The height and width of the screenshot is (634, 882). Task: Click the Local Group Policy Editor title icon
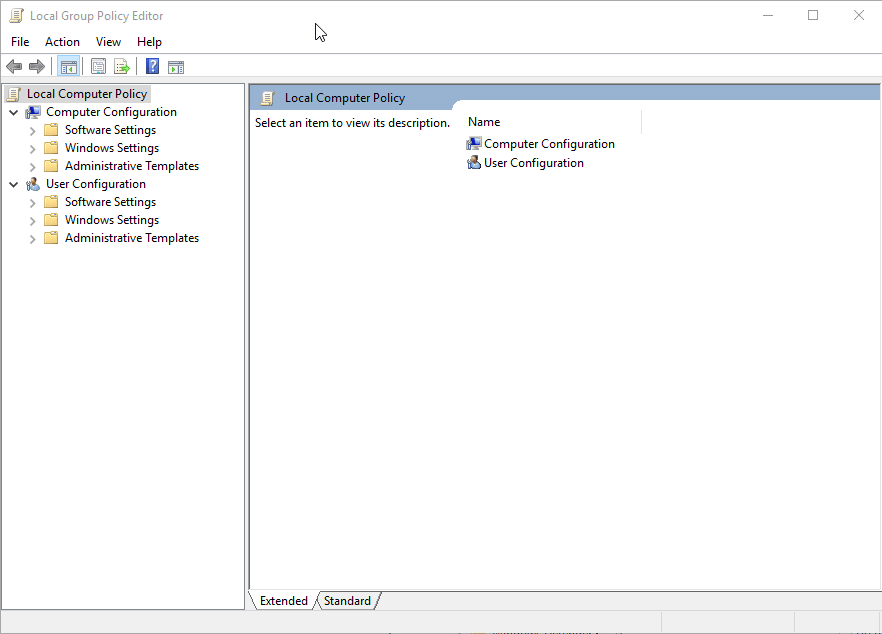click(x=16, y=16)
